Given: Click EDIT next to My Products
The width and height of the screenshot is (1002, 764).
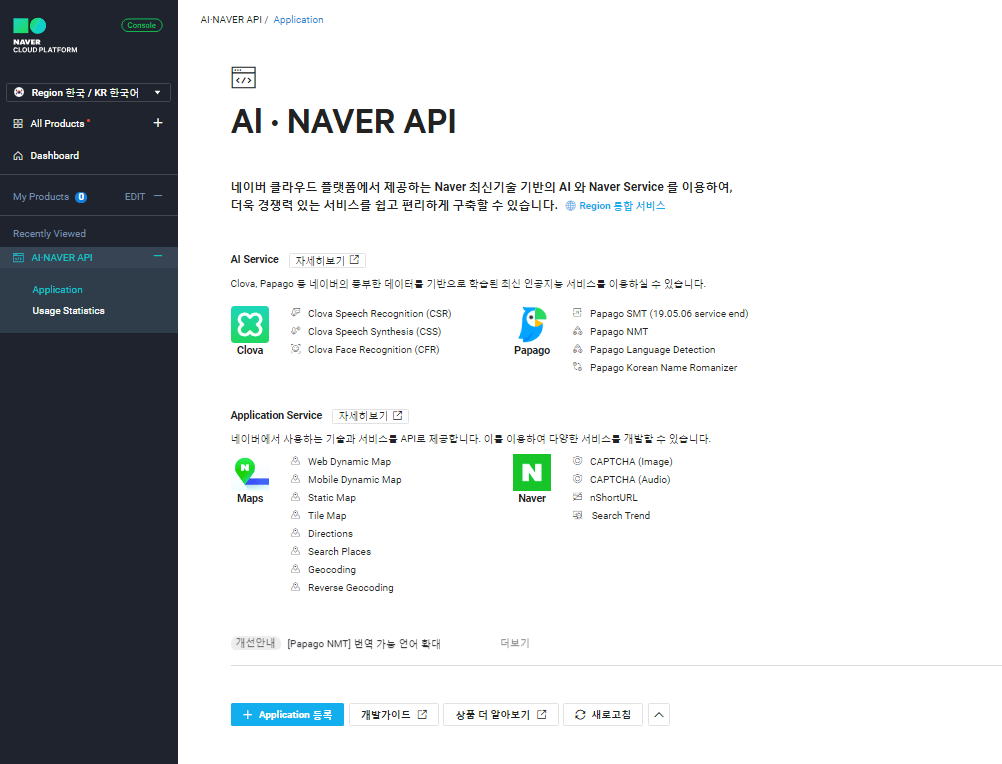Looking at the screenshot, I should (135, 197).
